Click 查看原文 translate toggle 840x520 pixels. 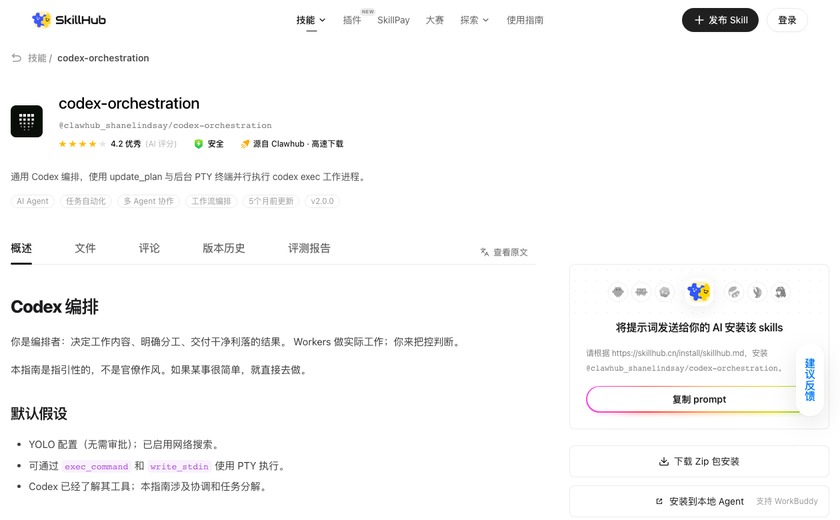[x=504, y=252]
